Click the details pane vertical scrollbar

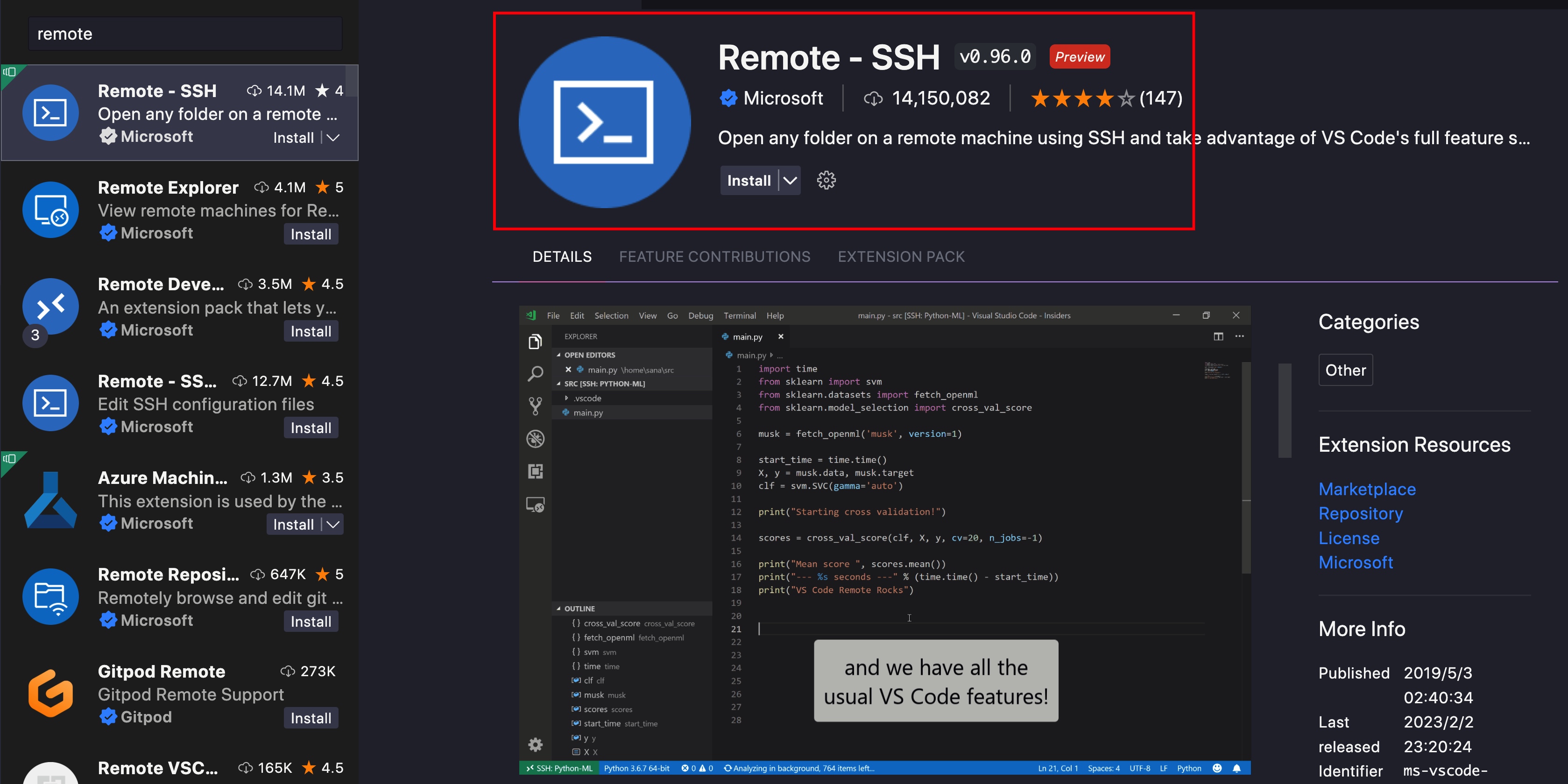click(1285, 411)
